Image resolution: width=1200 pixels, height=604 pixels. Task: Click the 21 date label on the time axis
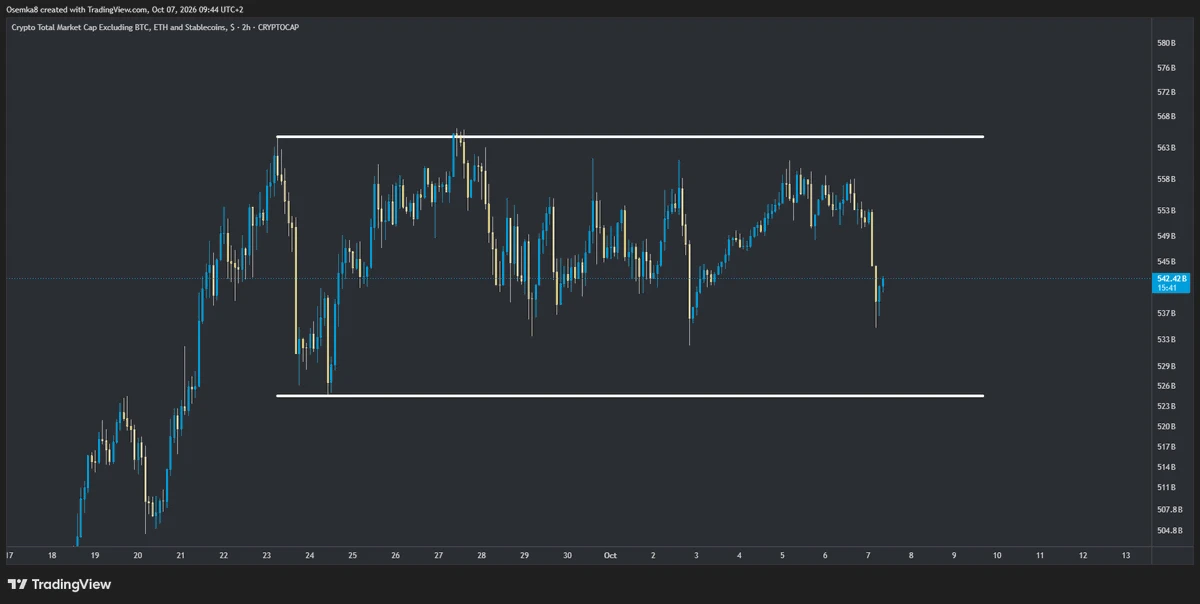[180, 555]
